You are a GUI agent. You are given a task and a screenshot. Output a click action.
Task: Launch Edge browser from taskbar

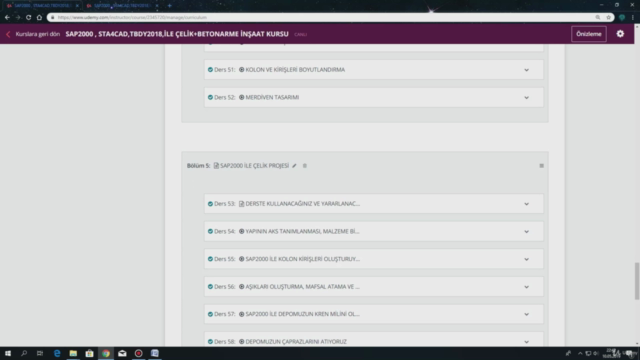pyautogui.click(x=57, y=353)
